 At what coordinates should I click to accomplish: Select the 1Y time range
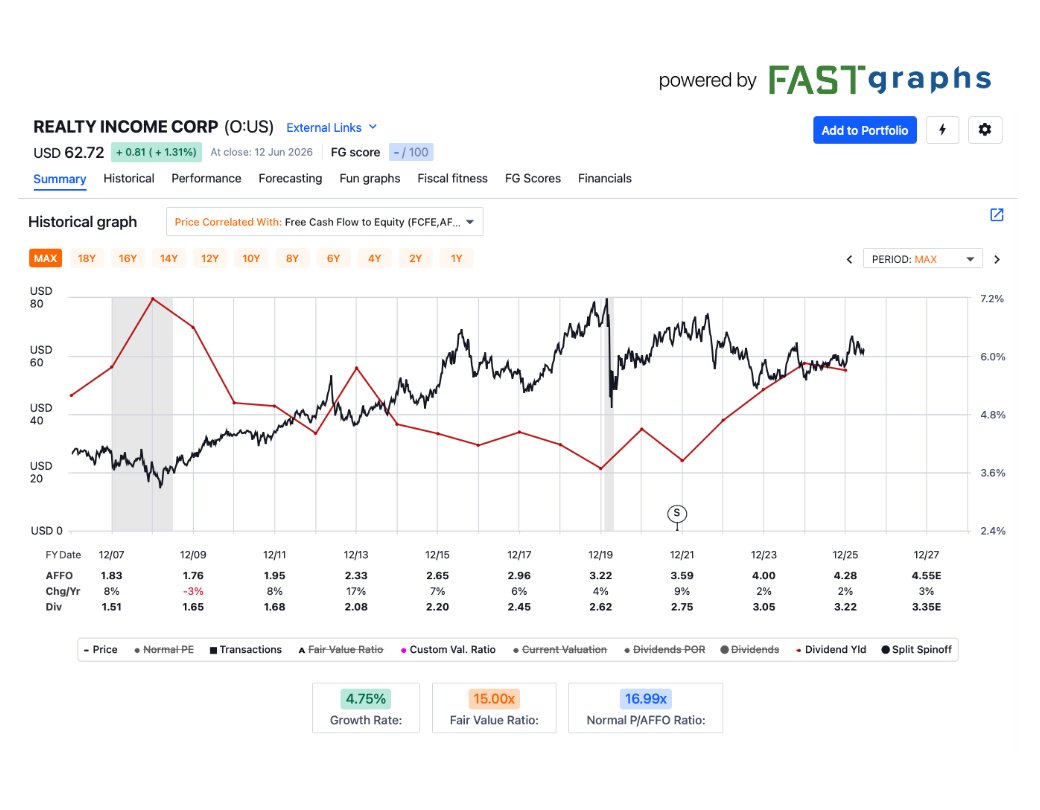[457, 258]
